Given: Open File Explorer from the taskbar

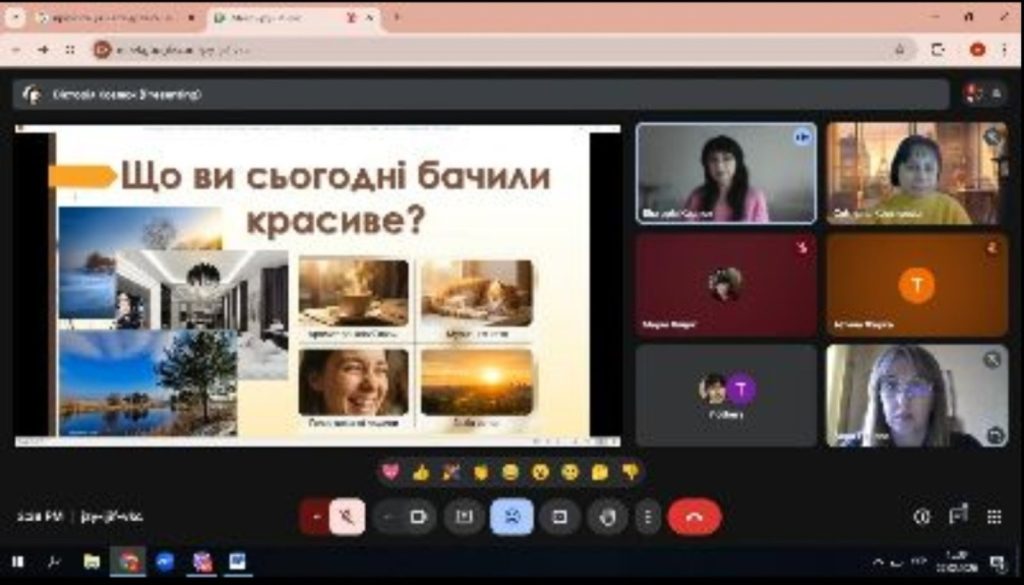Looking at the screenshot, I should point(91,561).
